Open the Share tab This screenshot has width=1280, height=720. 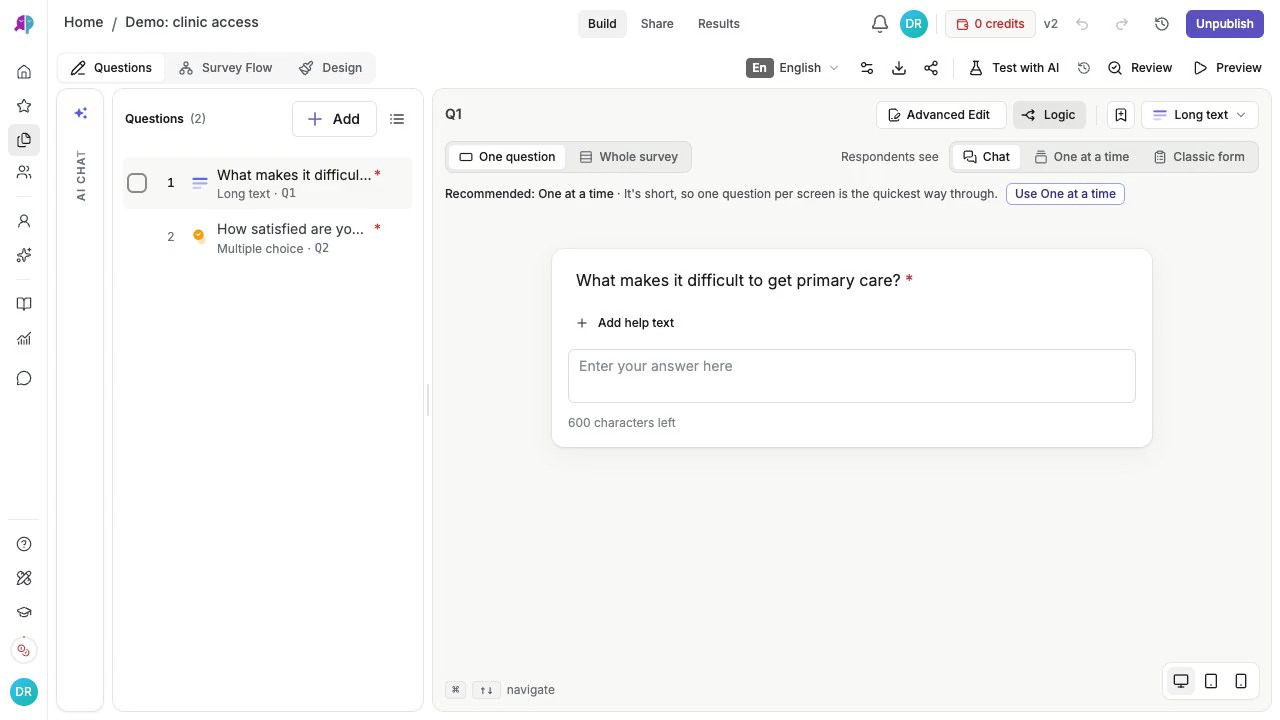657,24
